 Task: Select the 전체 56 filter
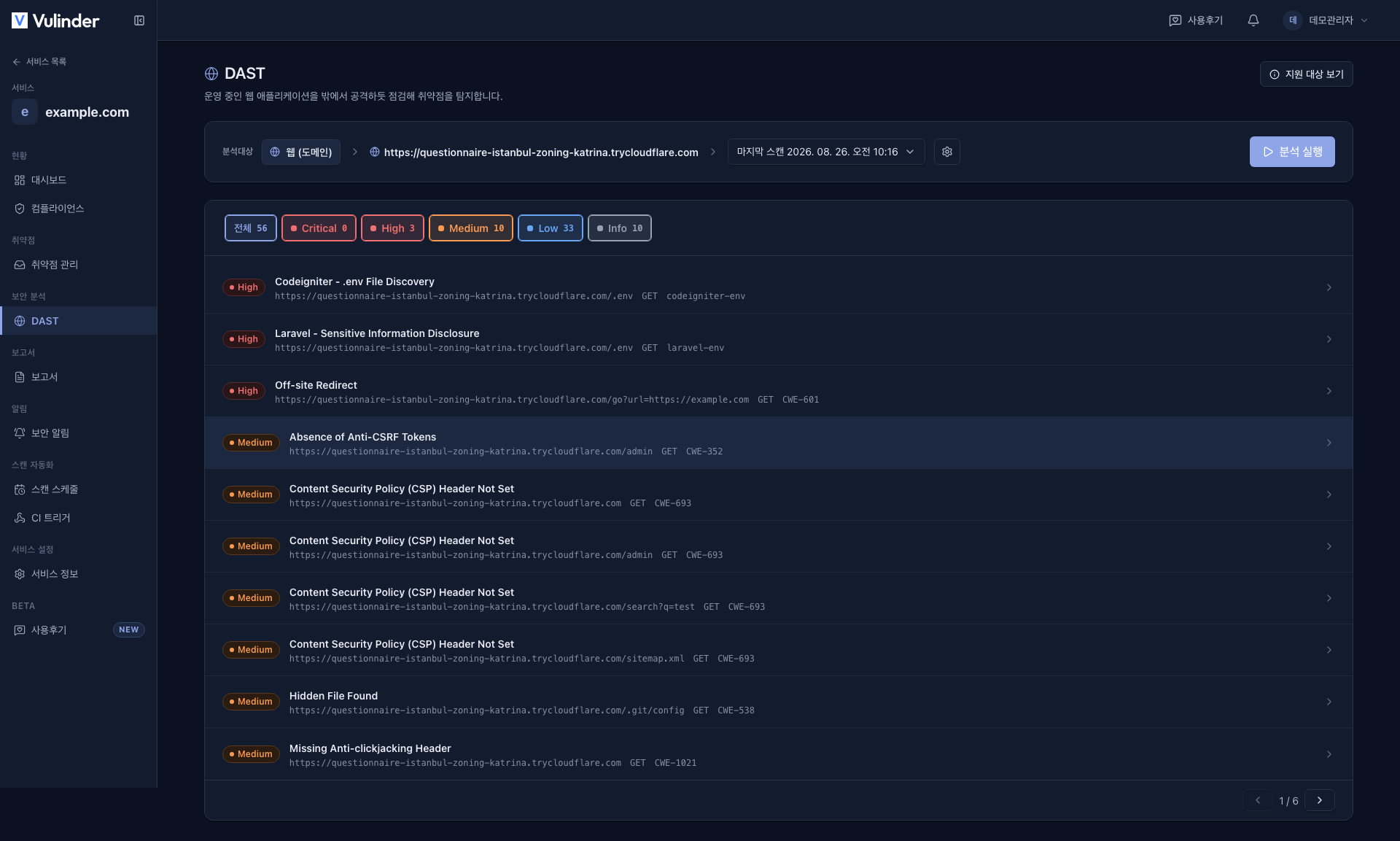pyautogui.click(x=251, y=228)
